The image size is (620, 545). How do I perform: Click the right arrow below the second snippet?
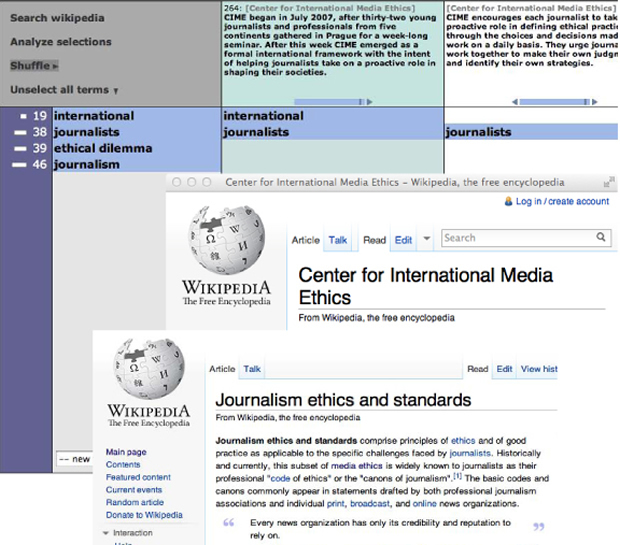[595, 102]
